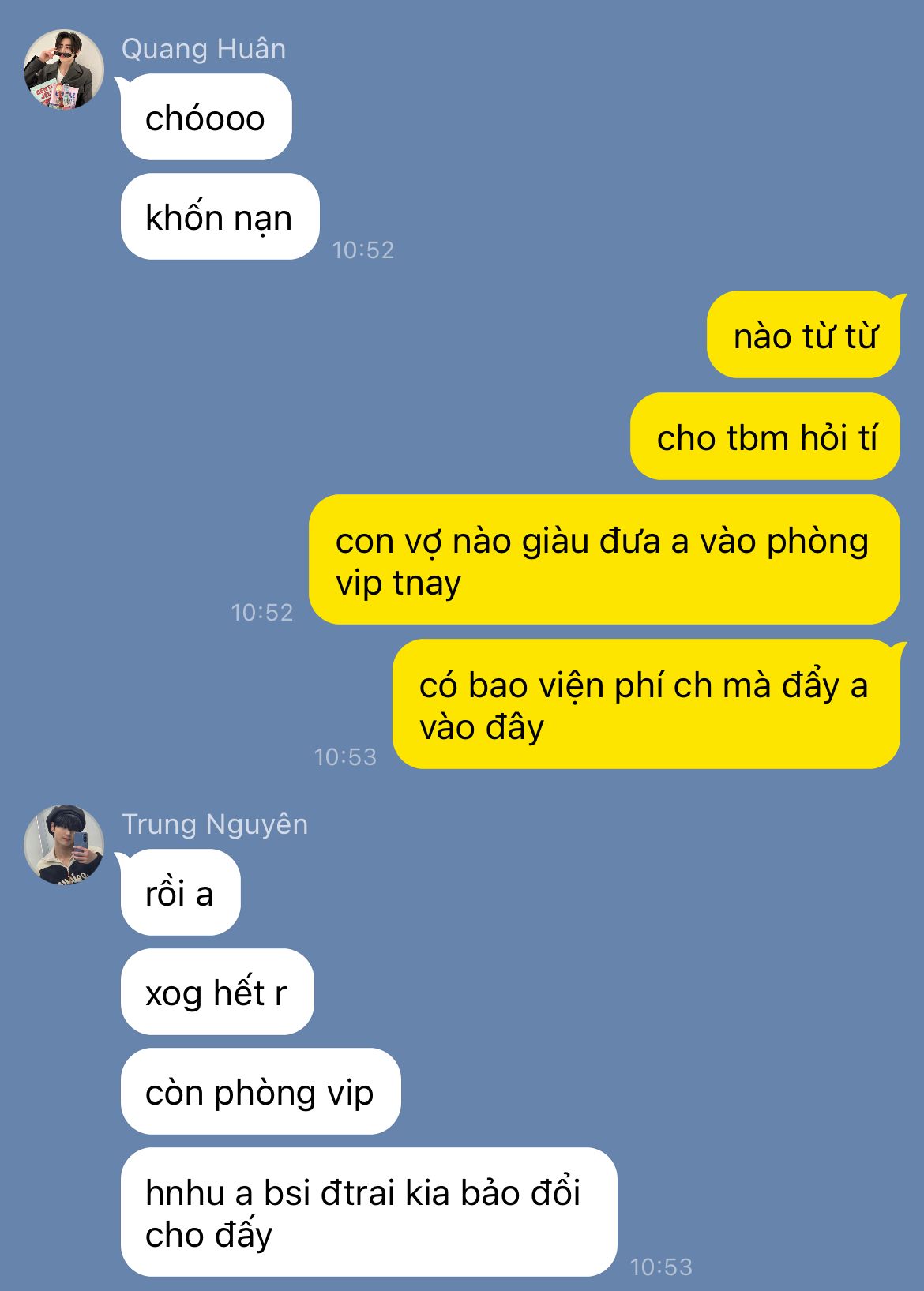Tap the 10:53 timestamp beside "vào đây"
Image resolution: width=924 pixels, height=1291 pixels.
point(345,757)
